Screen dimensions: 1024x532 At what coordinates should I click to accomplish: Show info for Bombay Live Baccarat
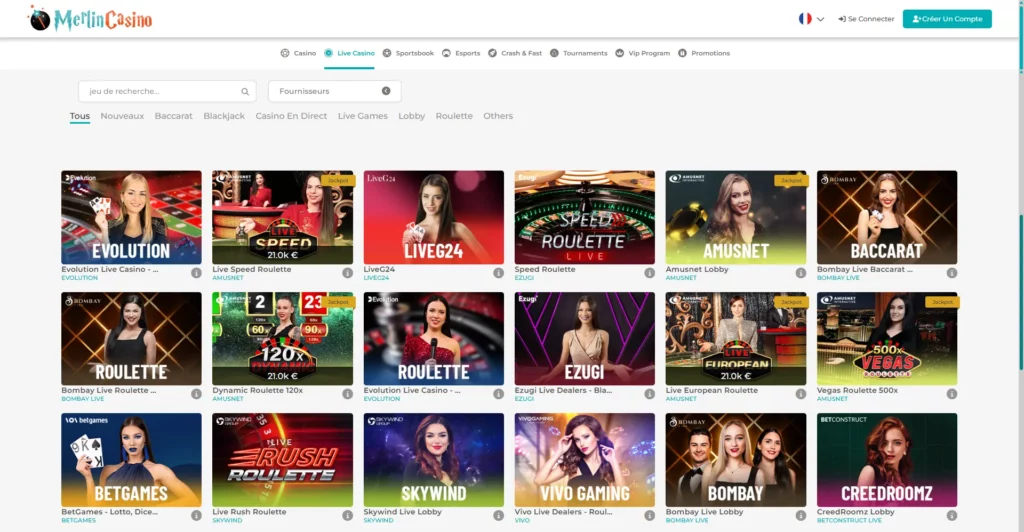click(952, 273)
